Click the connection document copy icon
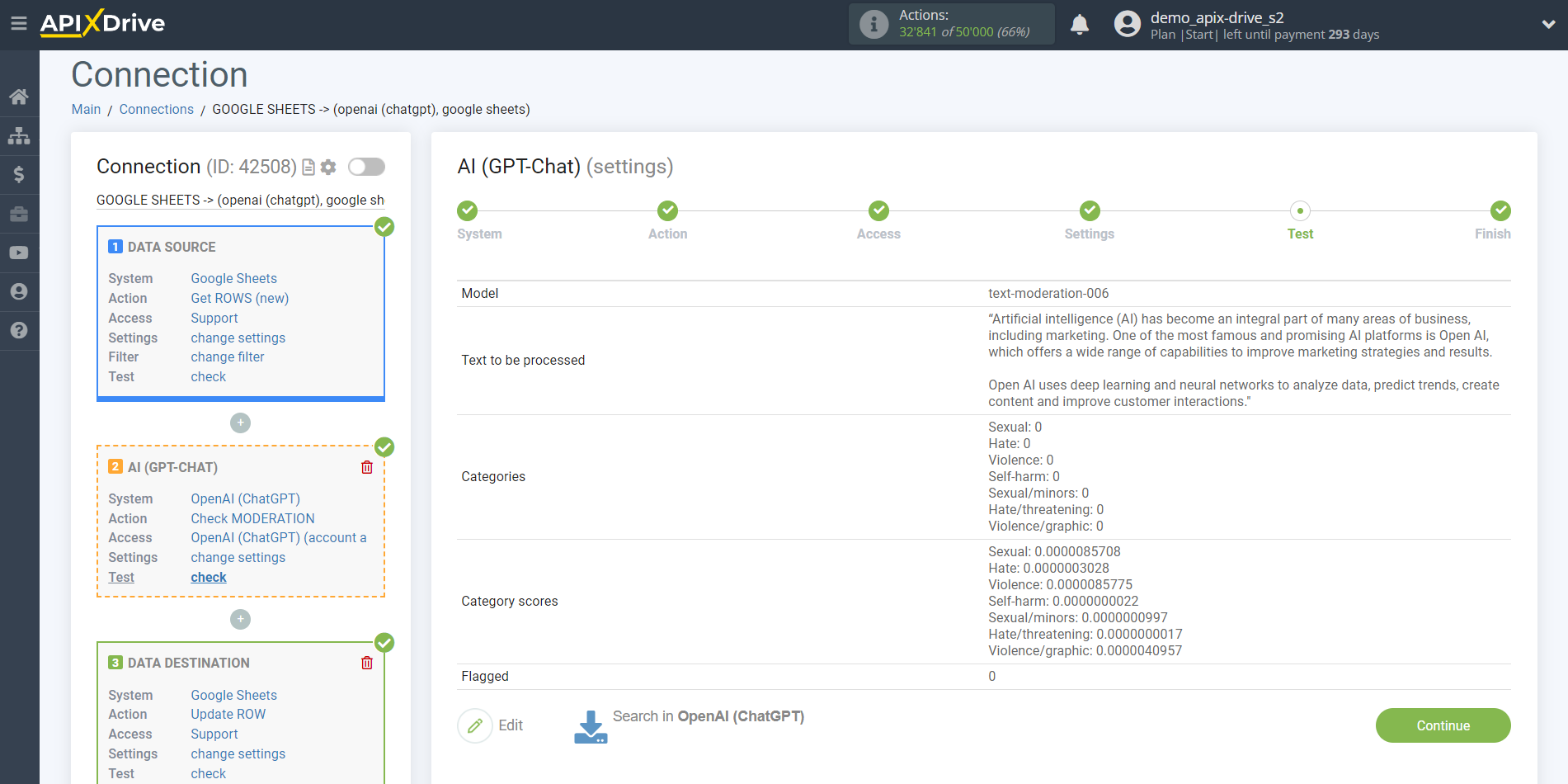The height and width of the screenshot is (784, 1568). tap(308, 168)
